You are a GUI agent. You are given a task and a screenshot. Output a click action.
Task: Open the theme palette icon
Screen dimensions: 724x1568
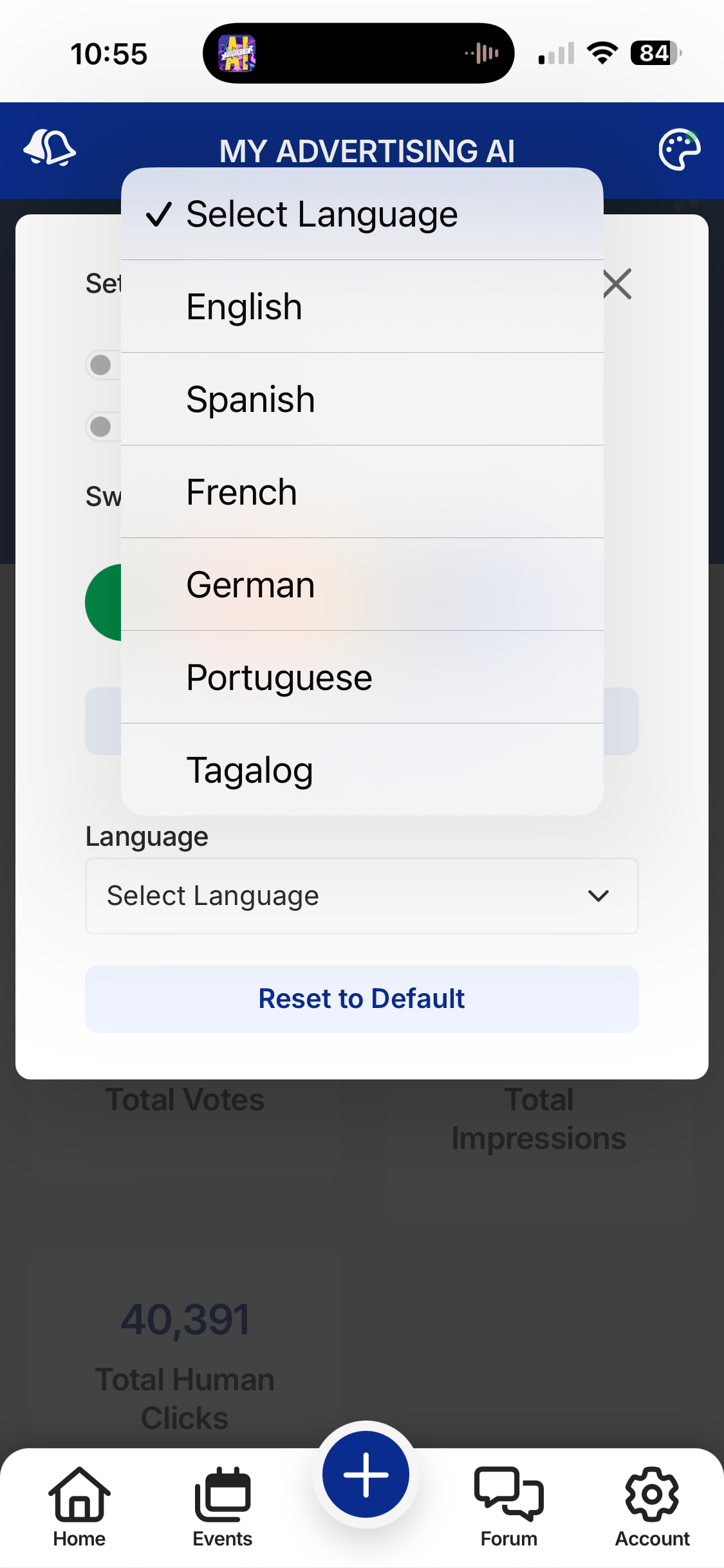pos(679,149)
